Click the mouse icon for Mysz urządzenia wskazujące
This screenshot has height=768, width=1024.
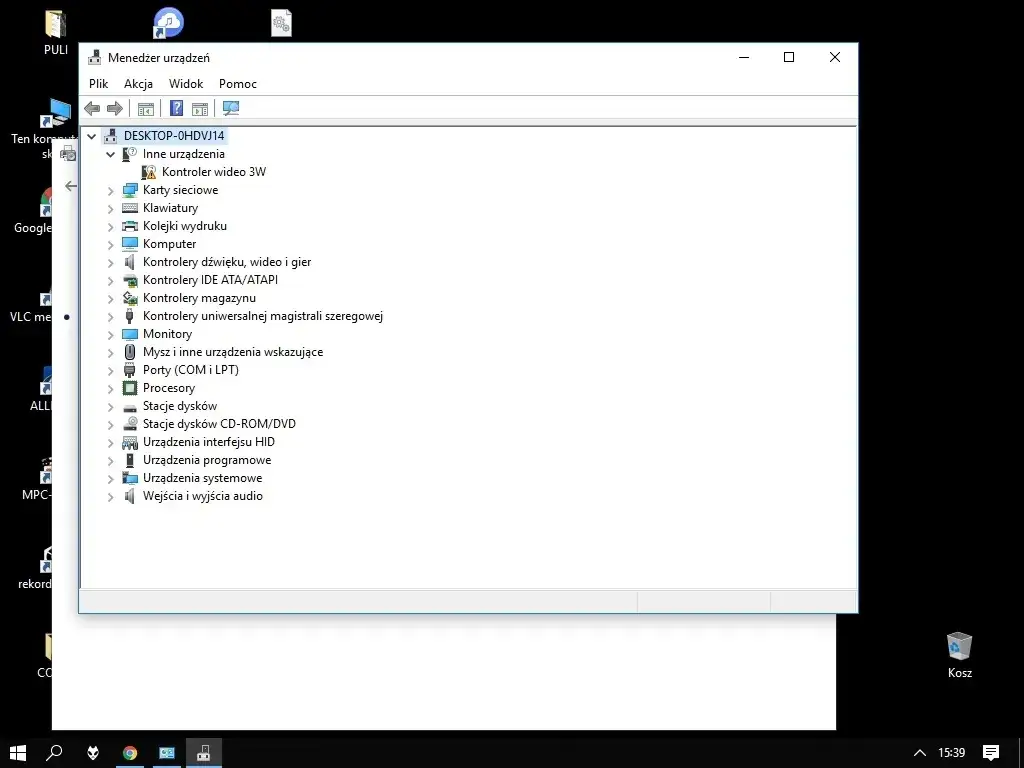[129, 352]
